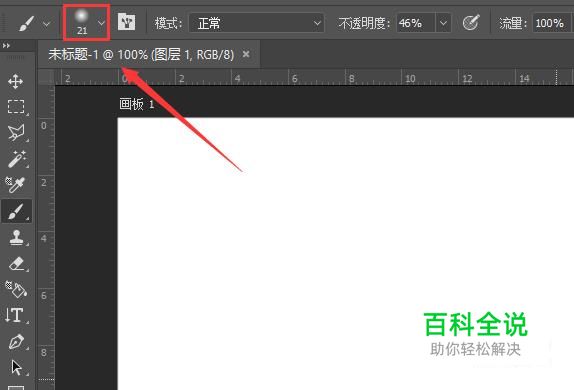Toggle pressure for opacity icon

(471, 23)
